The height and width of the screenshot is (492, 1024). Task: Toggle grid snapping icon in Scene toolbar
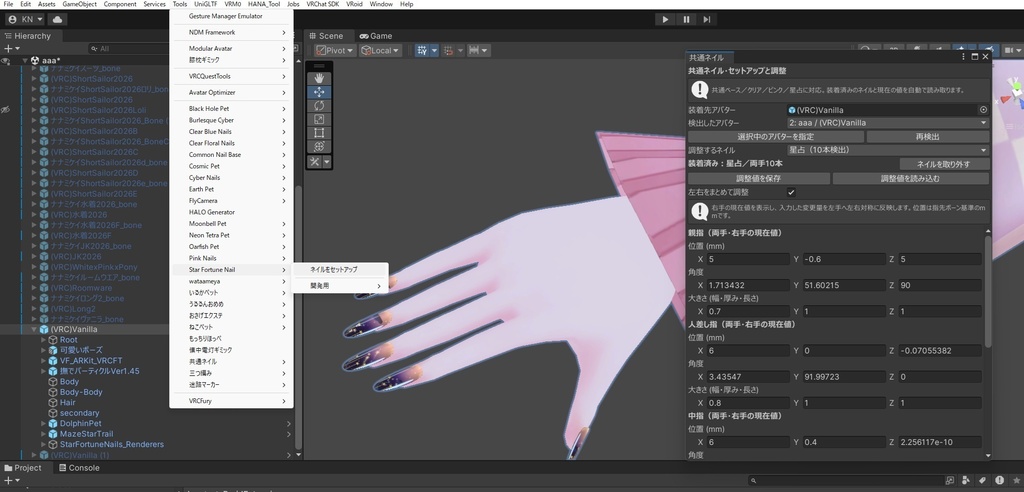coord(423,50)
